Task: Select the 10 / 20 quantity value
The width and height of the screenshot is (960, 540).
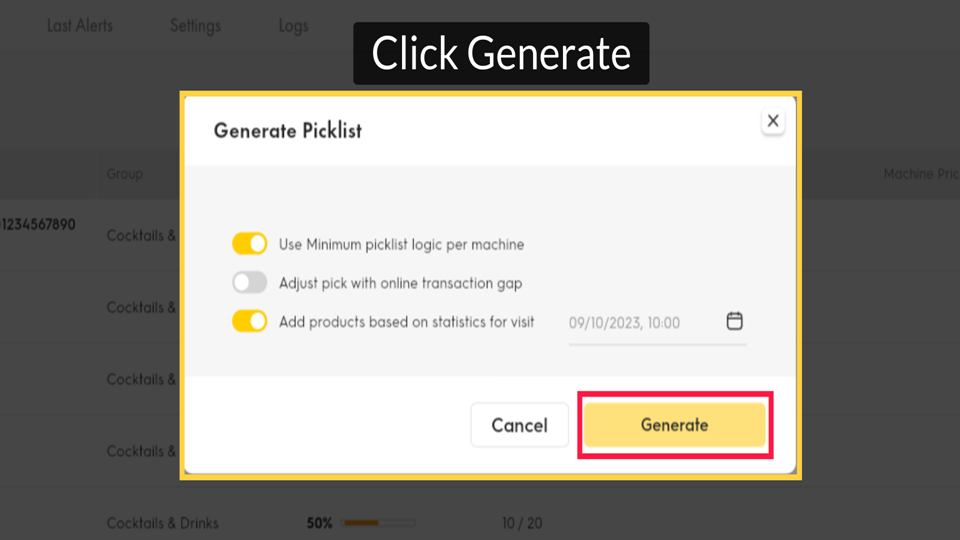Action: (x=522, y=523)
